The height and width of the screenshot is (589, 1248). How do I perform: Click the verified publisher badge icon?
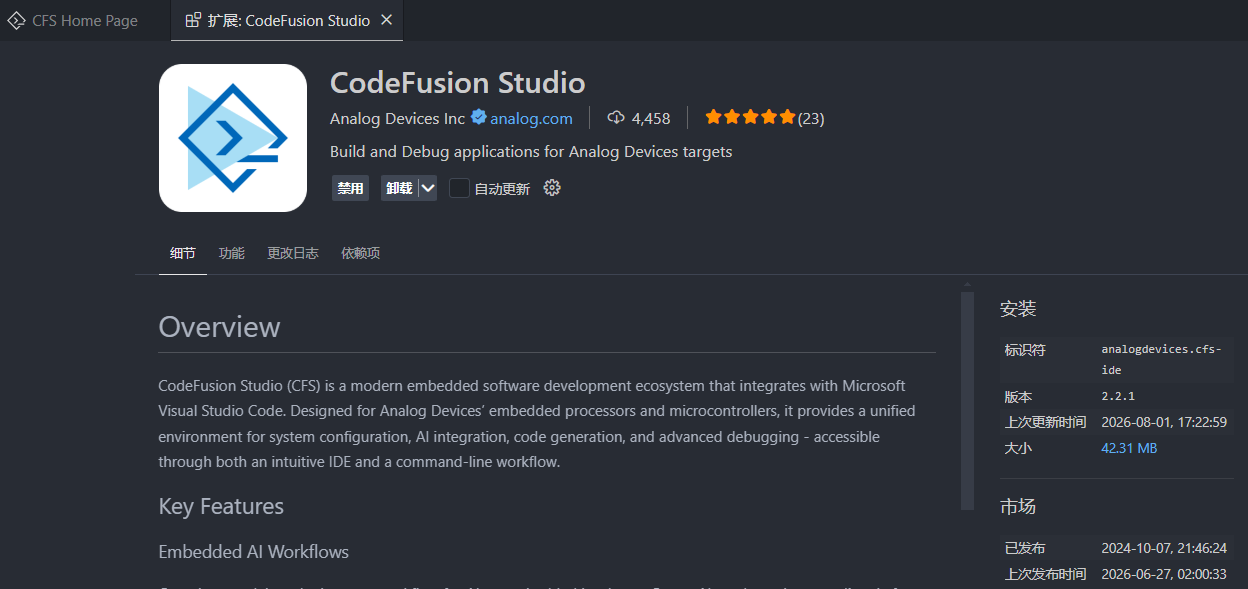(478, 117)
